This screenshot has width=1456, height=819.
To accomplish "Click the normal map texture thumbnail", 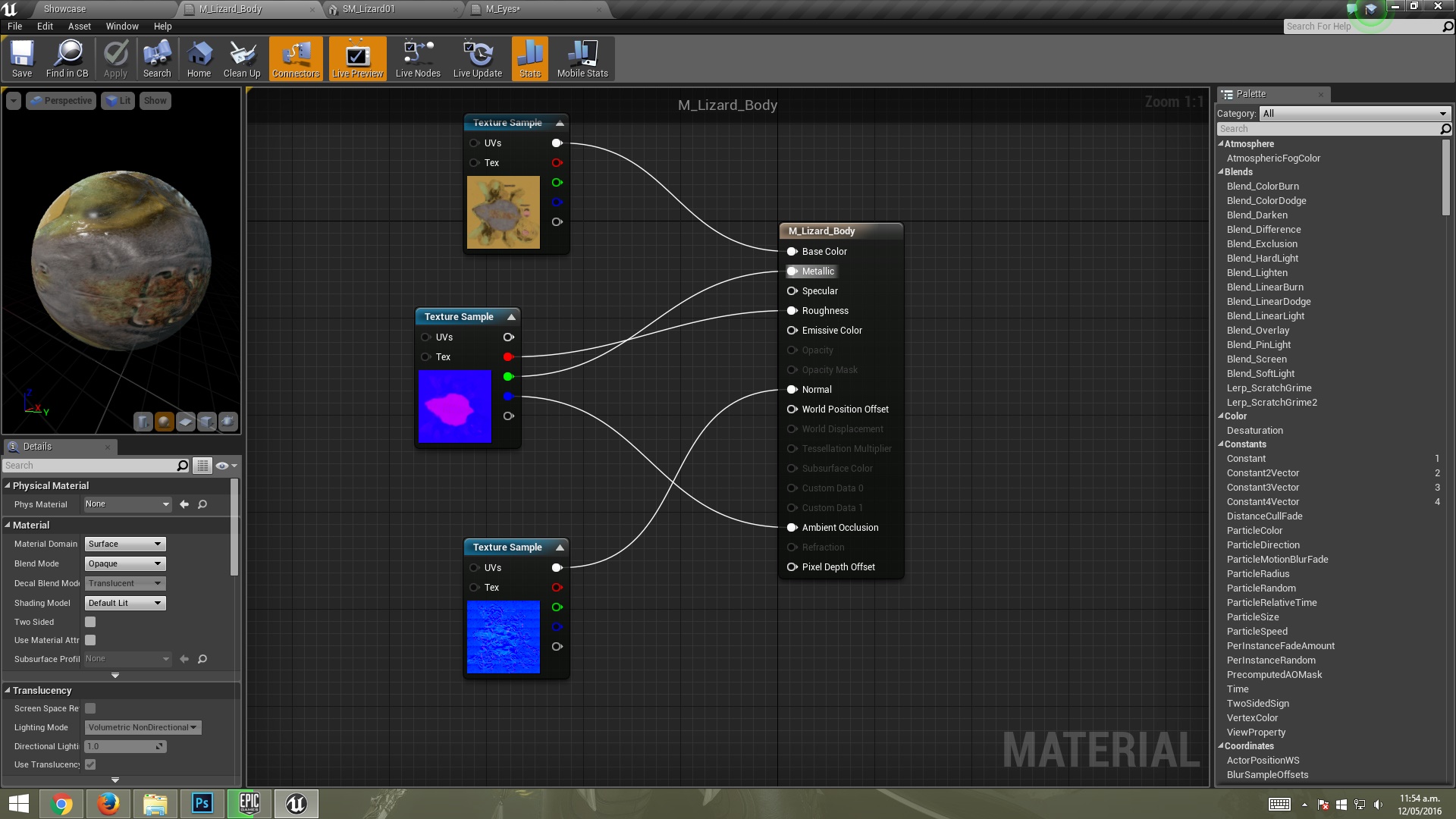I will (504, 637).
